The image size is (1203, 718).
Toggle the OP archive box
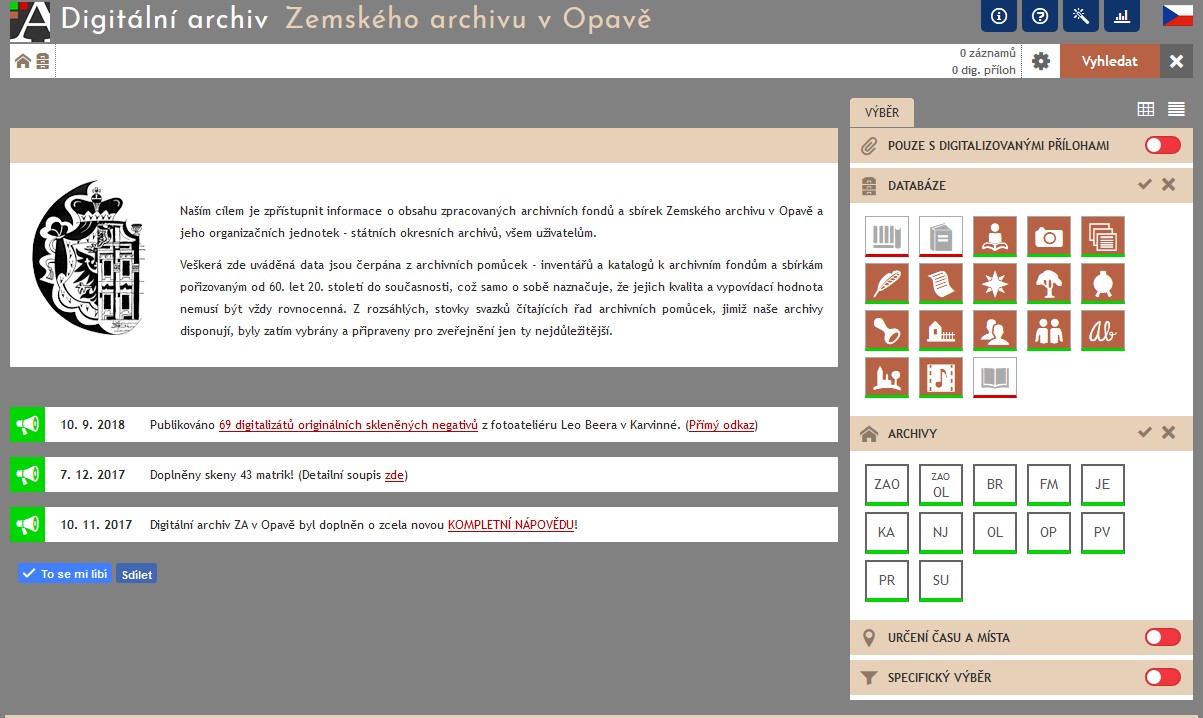[x=1049, y=533]
